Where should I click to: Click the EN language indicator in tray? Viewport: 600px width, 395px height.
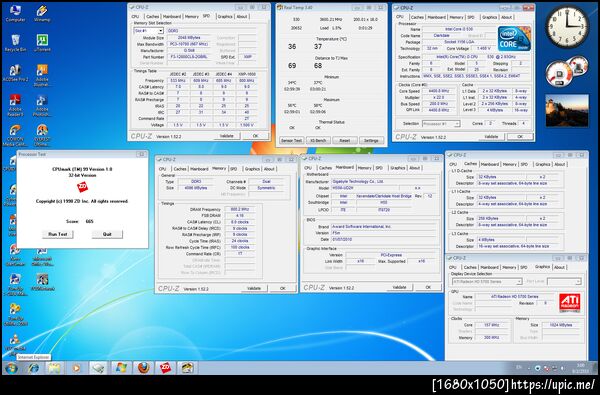tap(519, 367)
